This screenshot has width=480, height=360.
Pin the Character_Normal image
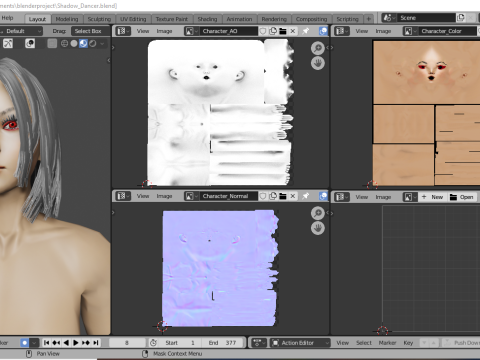[x=305, y=196]
